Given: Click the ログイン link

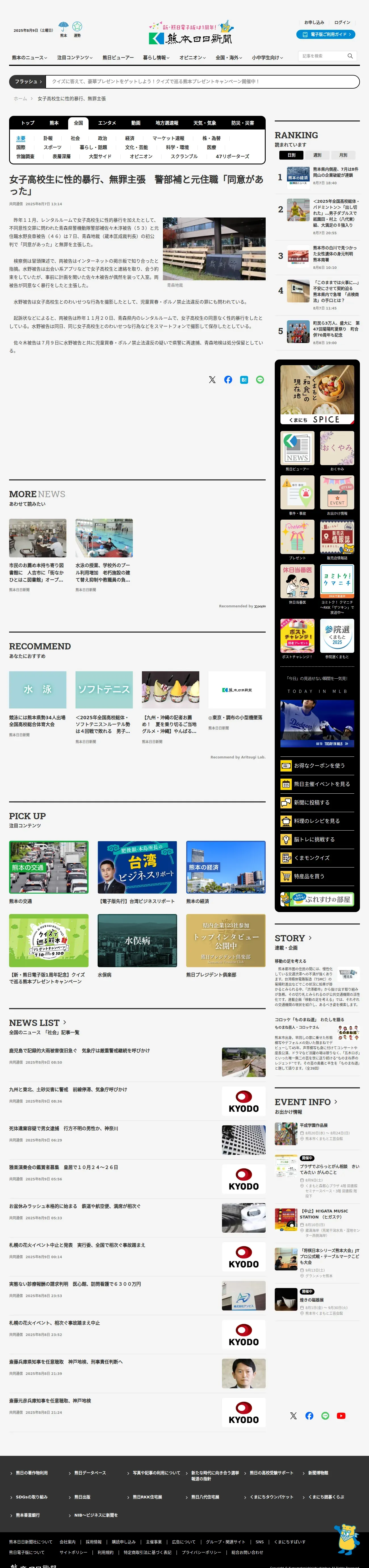Looking at the screenshot, I should (342, 22).
